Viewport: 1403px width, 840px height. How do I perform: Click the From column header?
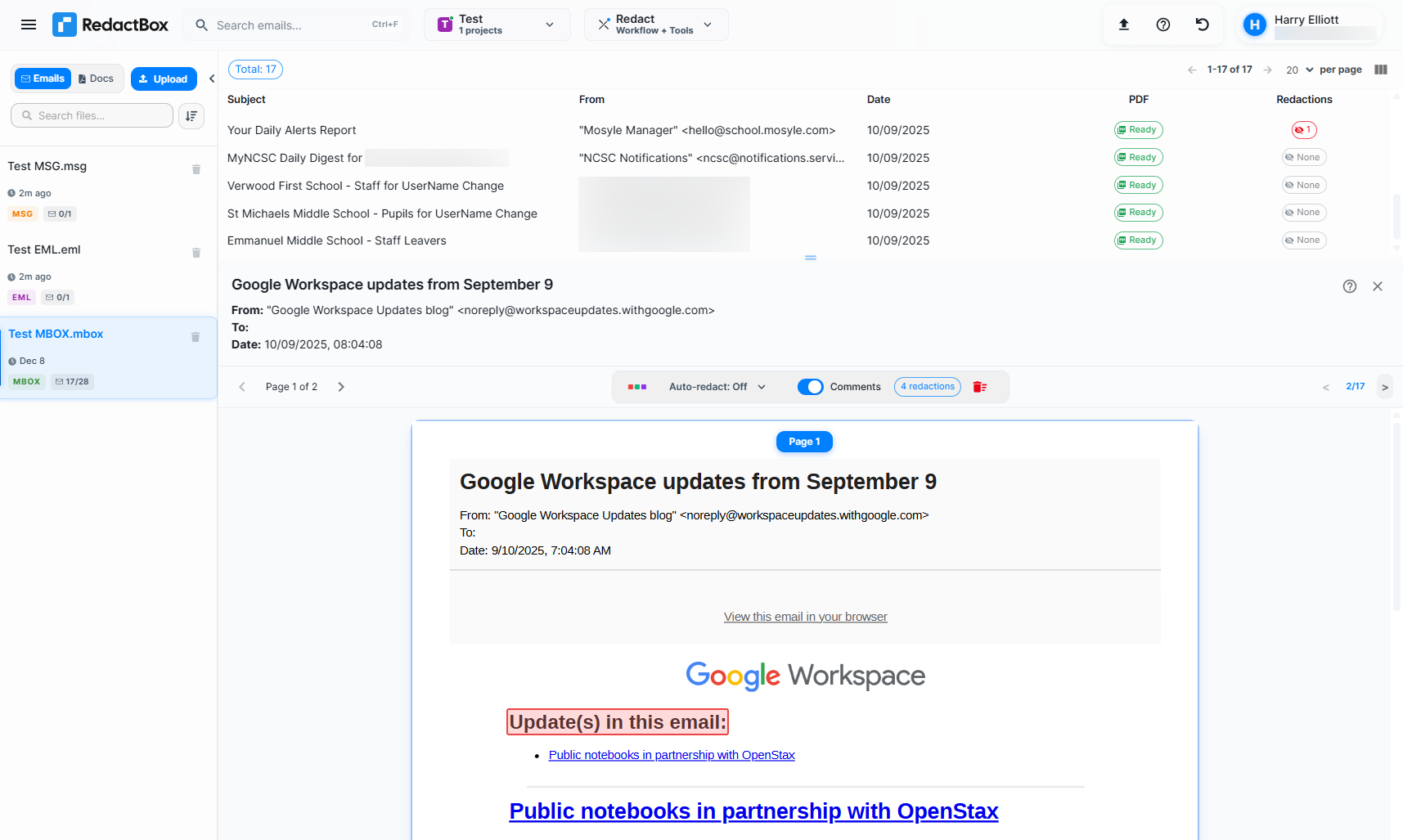[x=591, y=100]
